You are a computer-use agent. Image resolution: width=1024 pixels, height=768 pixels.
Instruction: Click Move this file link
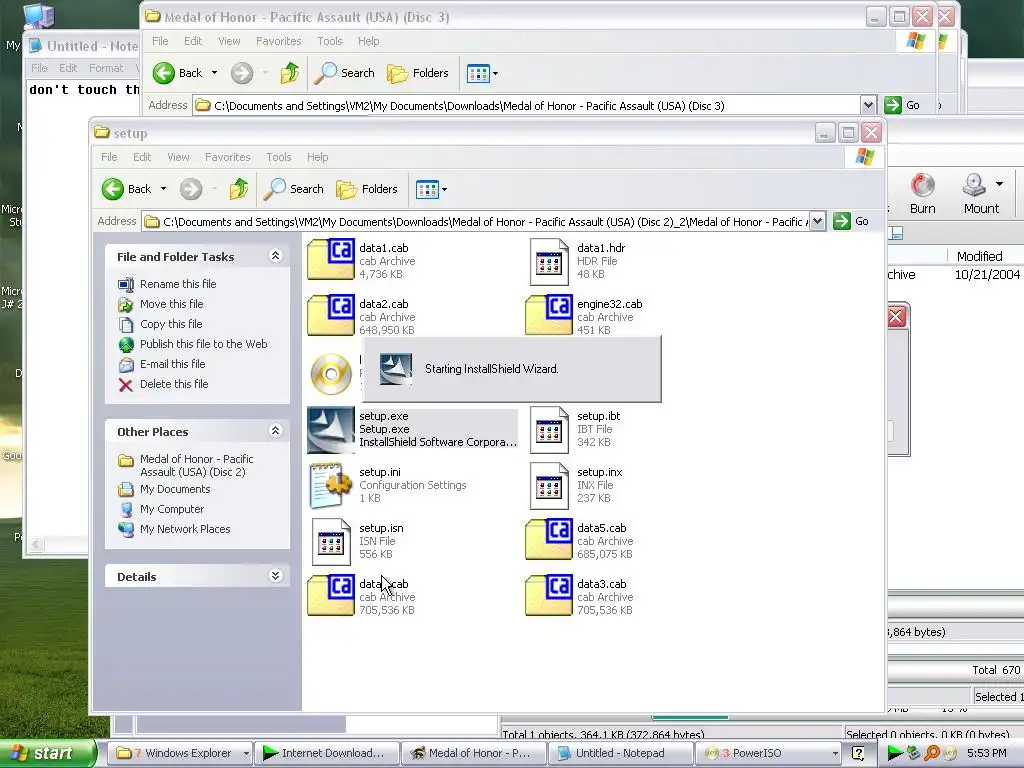171,304
